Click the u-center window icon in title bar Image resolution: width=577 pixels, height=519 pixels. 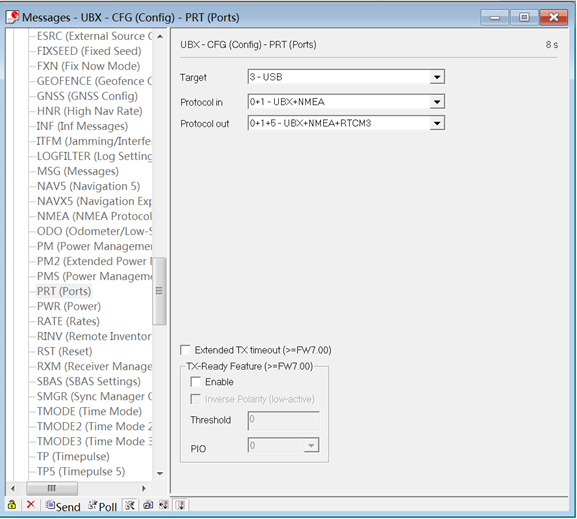point(13,17)
